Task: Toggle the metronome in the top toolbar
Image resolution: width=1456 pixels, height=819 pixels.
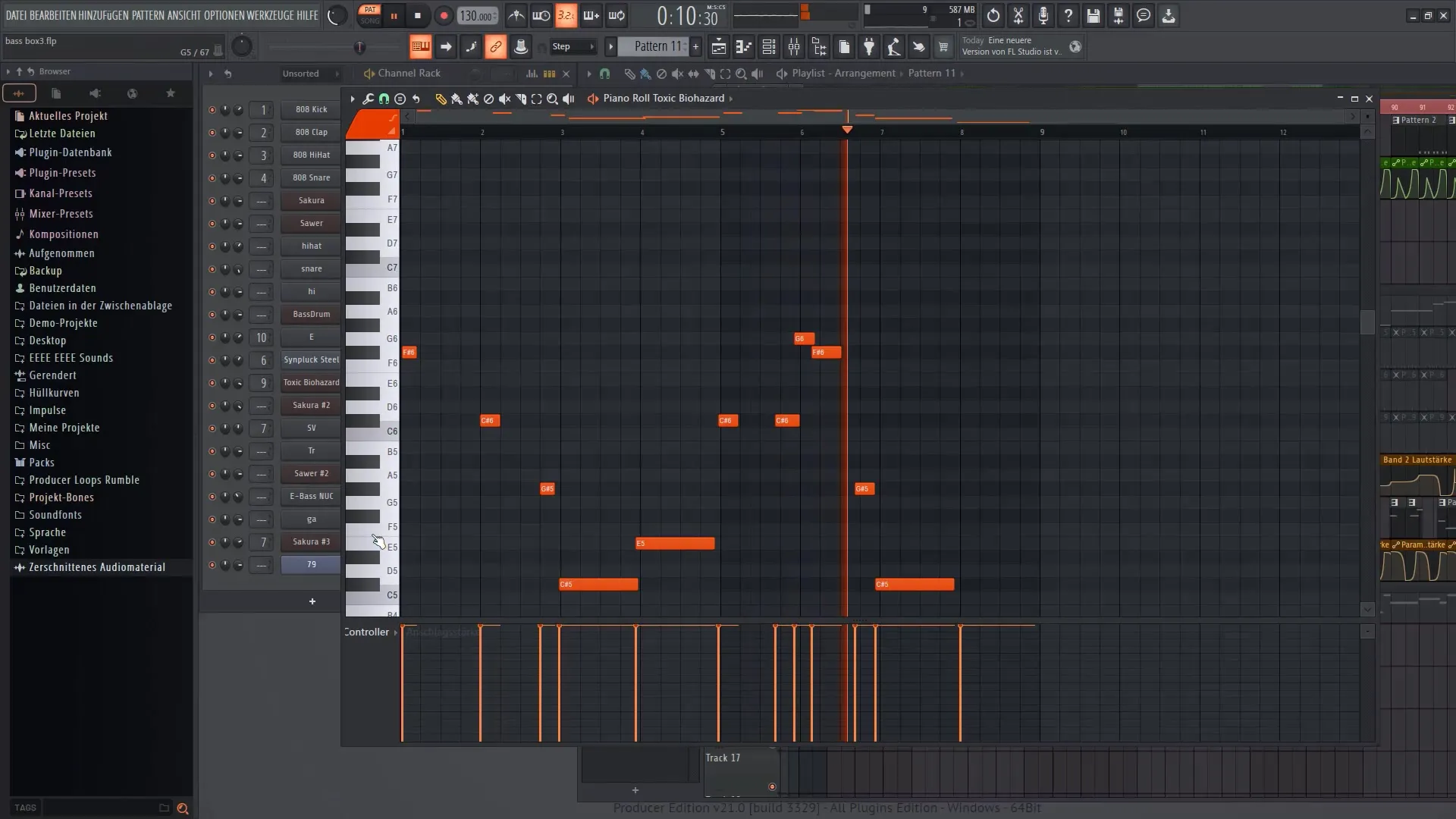Action: pos(516,15)
